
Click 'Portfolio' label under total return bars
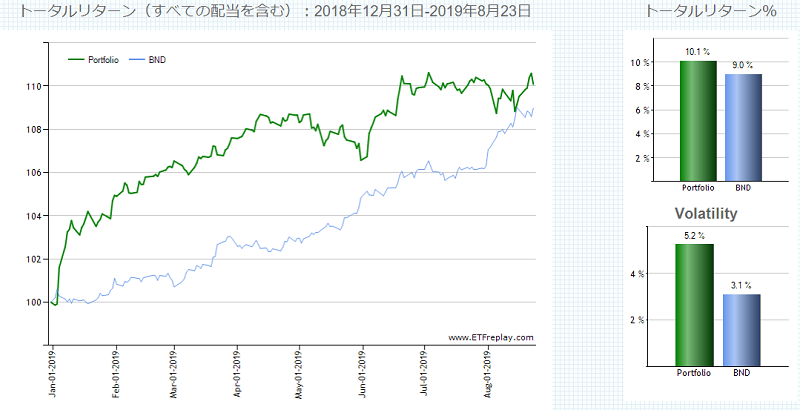pos(698,188)
